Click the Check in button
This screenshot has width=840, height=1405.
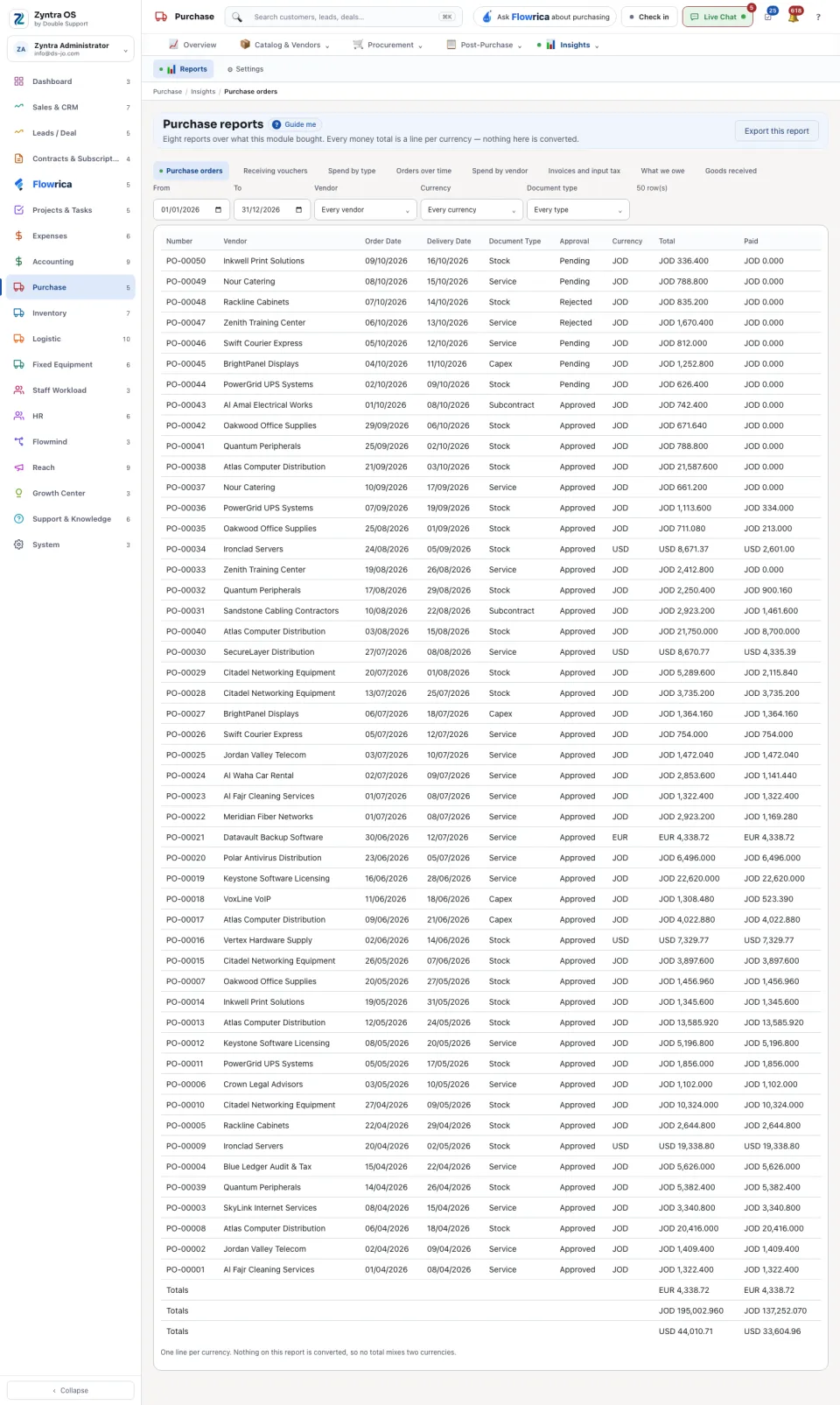(648, 17)
